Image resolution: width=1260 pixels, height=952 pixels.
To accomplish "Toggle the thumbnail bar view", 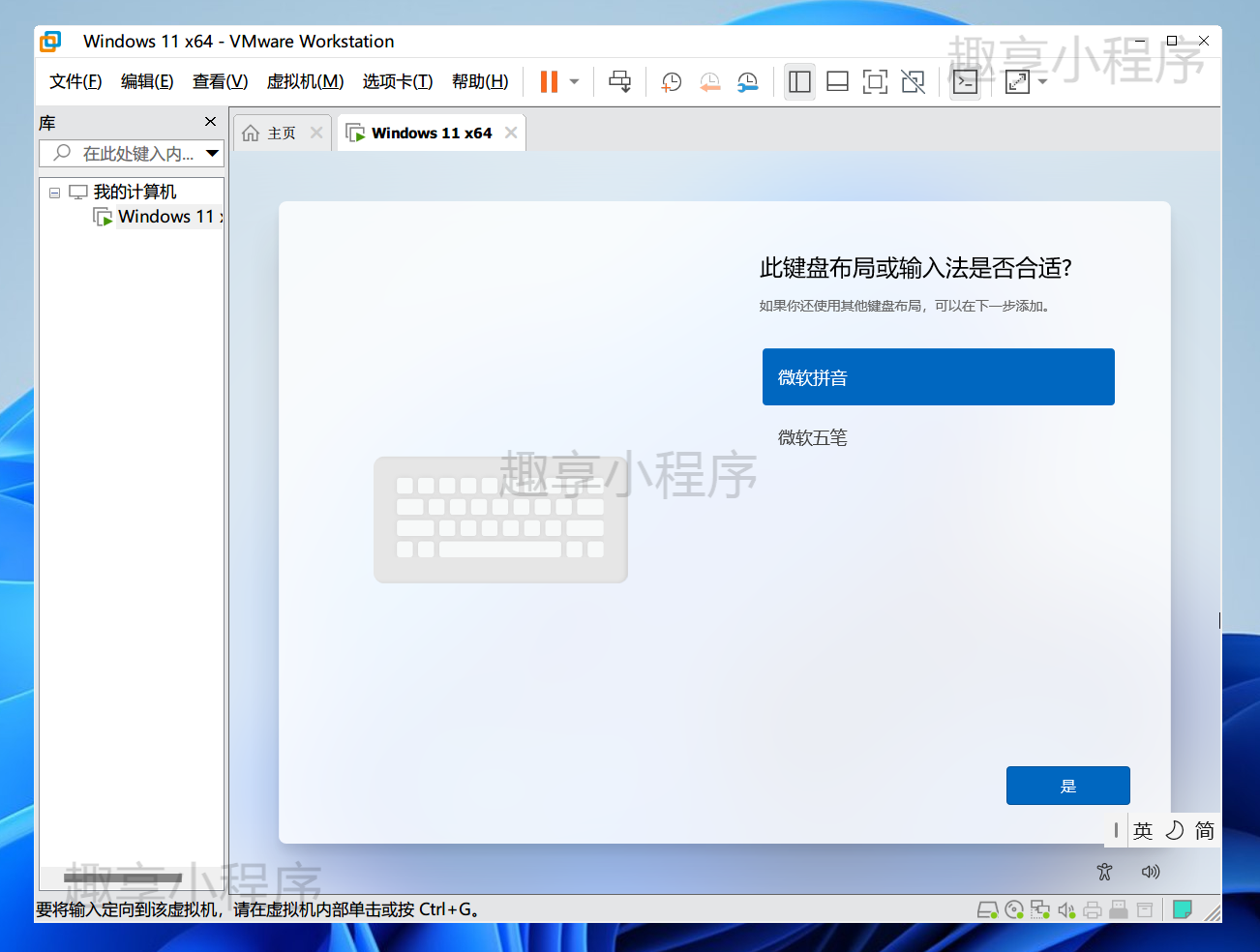I will click(838, 81).
